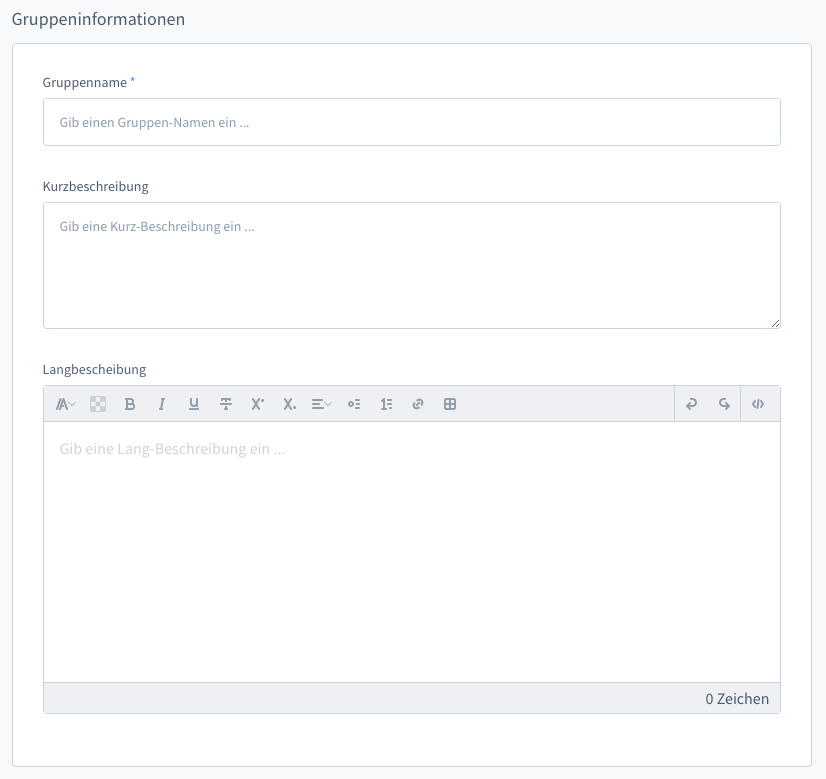Viewport: 826px width, 779px height.
Task: Grab the Kurzbeschreibung textarea resize handle
Action: point(775,323)
